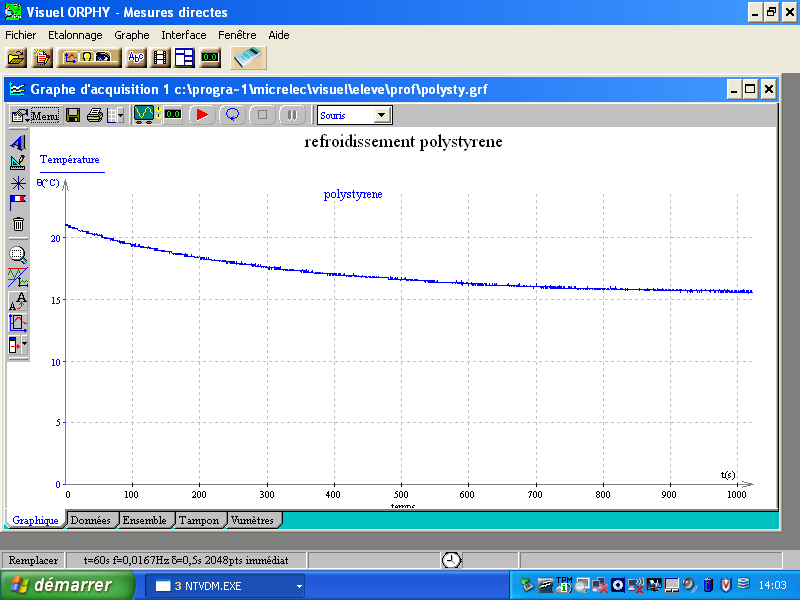Click the acquisition settings t=60s status text
Viewport: 800px width, 600px height.
tap(186, 560)
